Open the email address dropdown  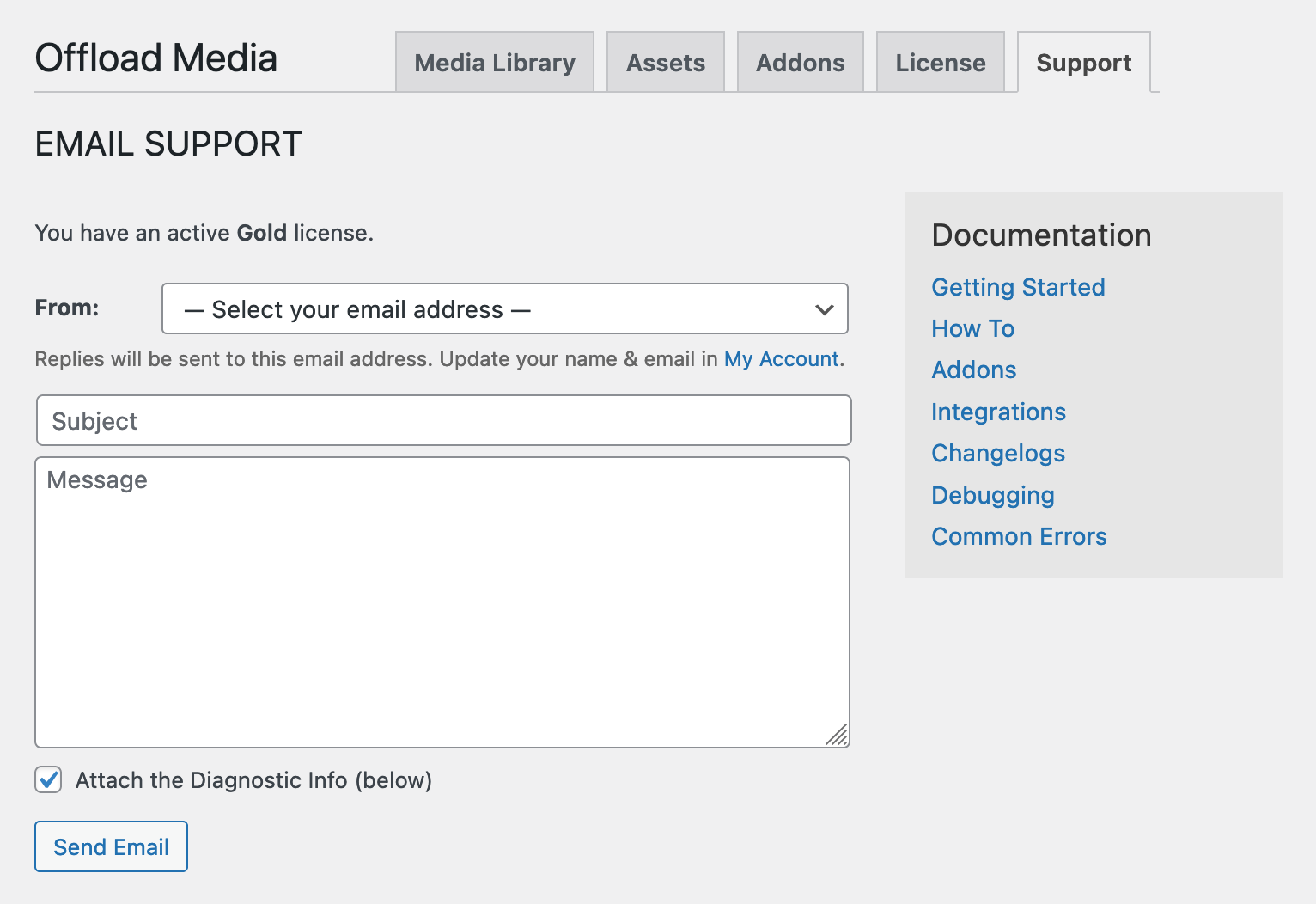coord(505,308)
